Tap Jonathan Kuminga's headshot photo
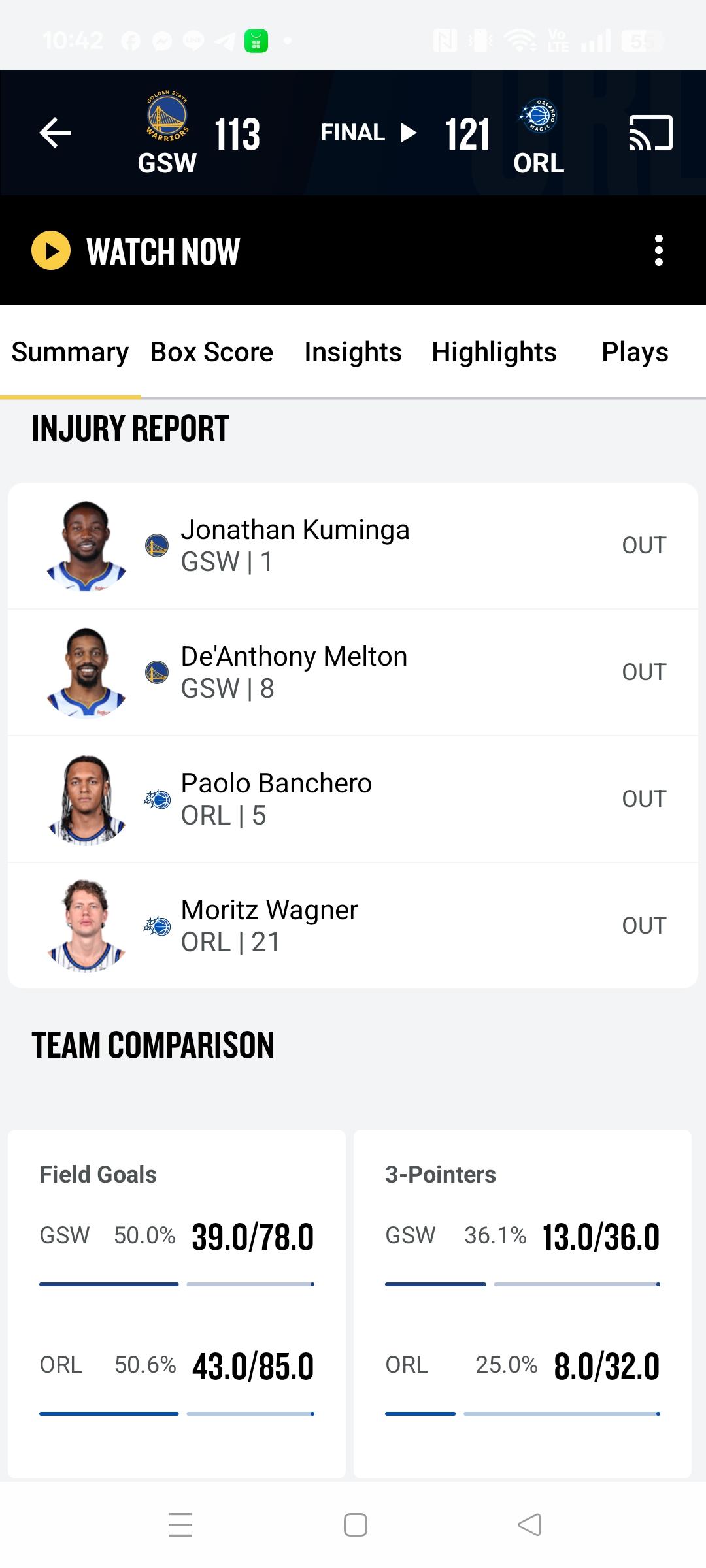706x1568 pixels. pyautogui.click(x=86, y=546)
